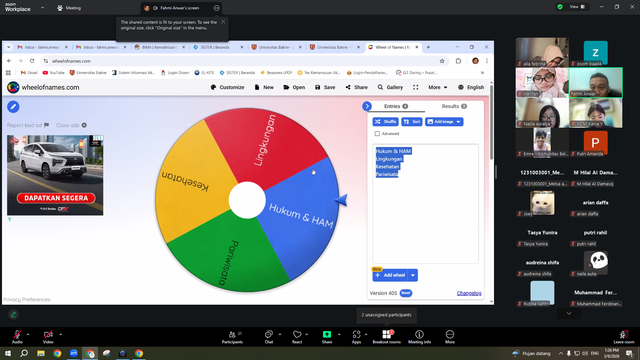The width and height of the screenshot is (640, 360).
Task: Save the current wheel
Action: click(325, 87)
